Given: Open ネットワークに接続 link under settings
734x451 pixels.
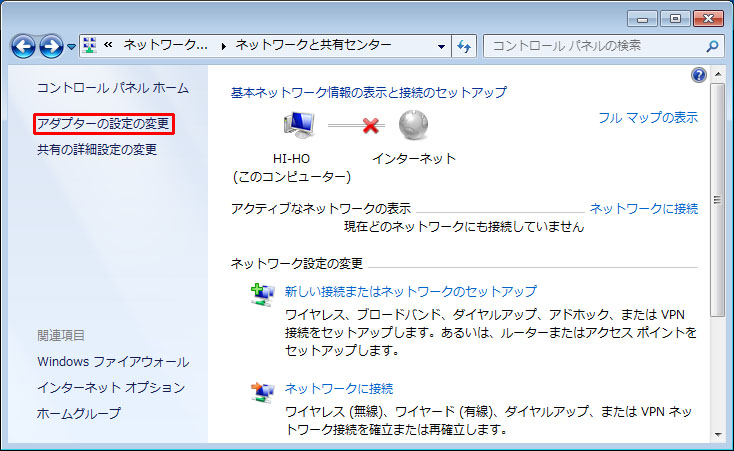Looking at the screenshot, I should [339, 389].
